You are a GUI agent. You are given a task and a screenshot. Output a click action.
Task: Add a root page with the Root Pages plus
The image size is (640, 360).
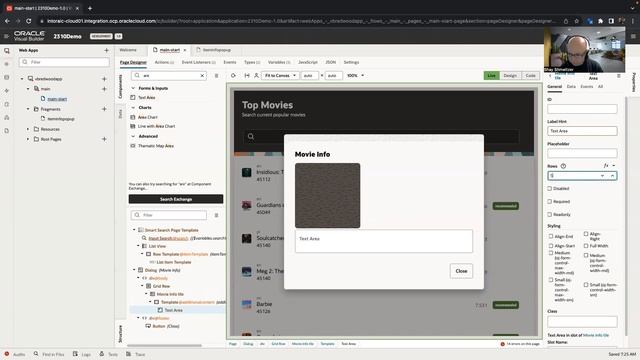[104, 139]
